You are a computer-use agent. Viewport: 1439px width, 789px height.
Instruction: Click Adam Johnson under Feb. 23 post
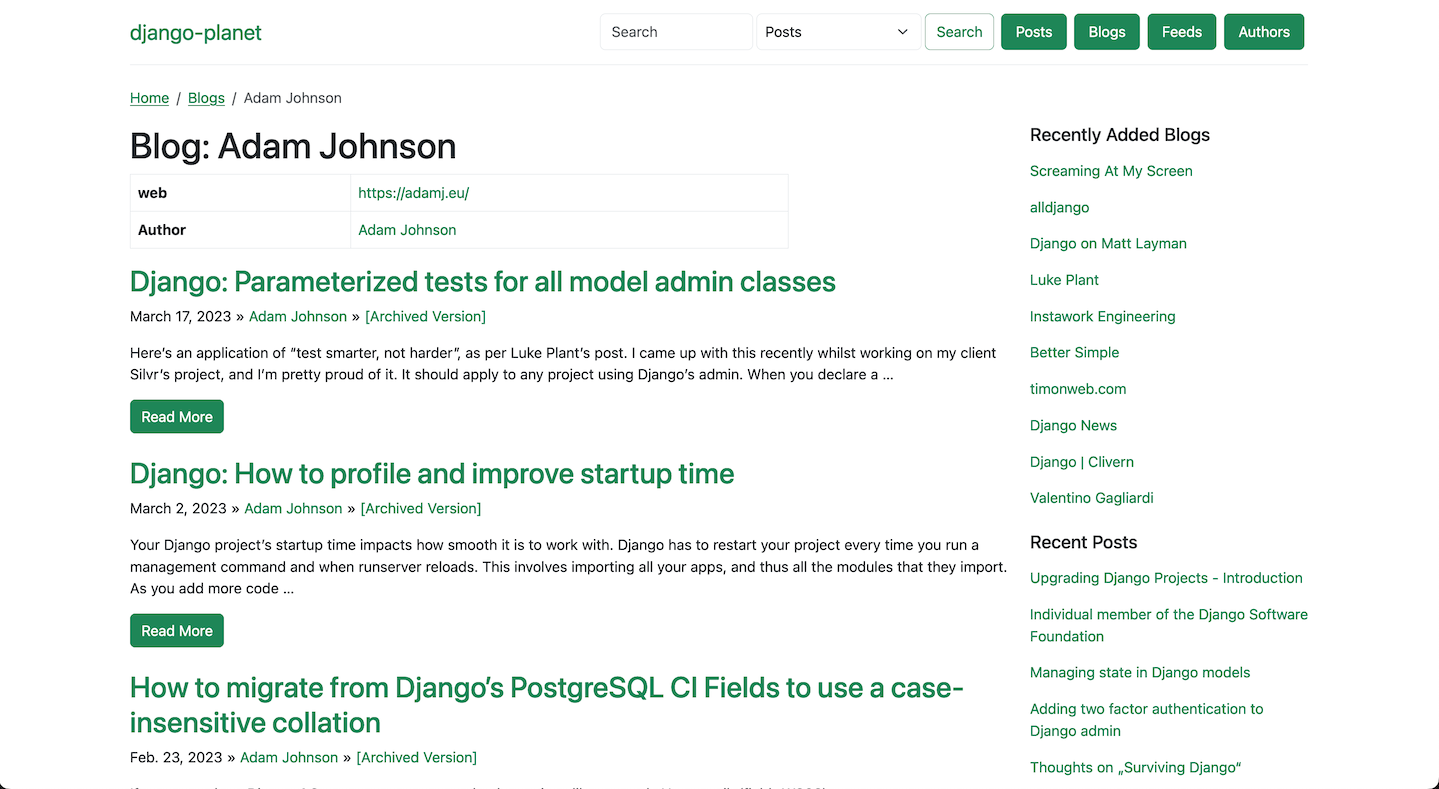(289, 757)
